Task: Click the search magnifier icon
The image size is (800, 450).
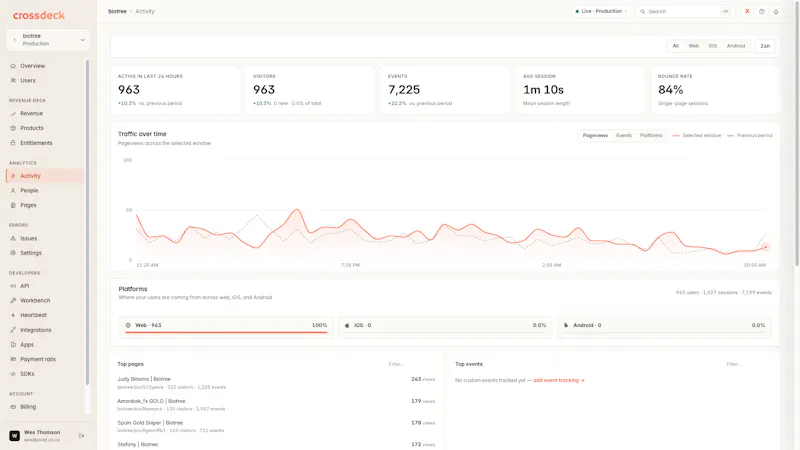Action: (x=643, y=11)
